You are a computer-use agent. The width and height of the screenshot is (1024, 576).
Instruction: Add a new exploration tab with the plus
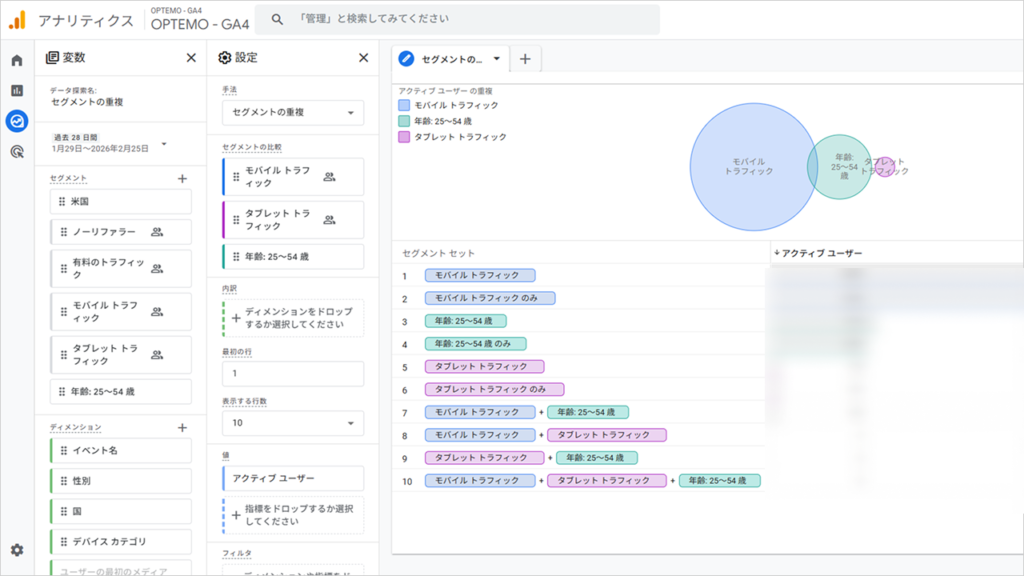525,59
